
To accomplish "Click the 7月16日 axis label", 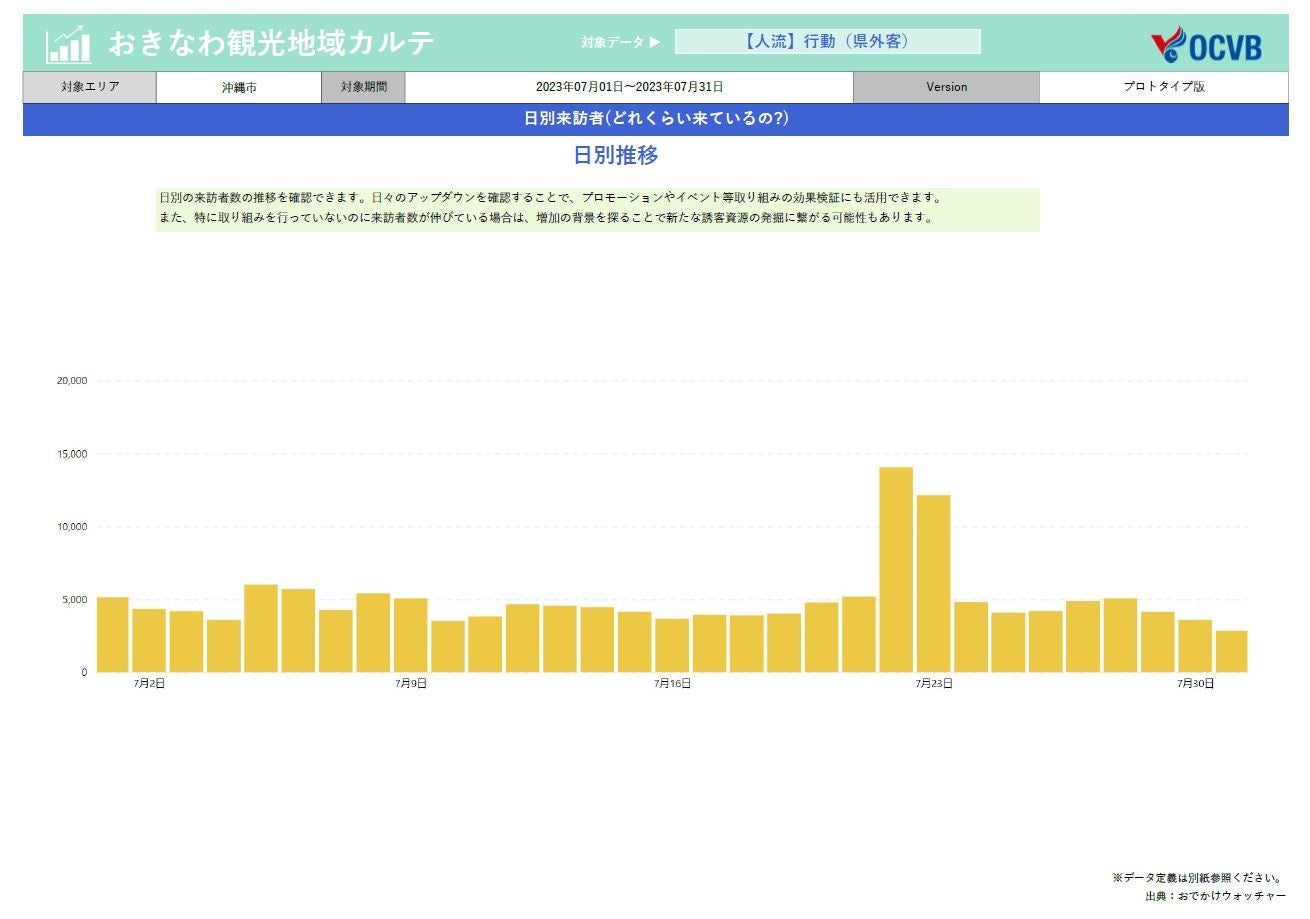I will 672,684.
